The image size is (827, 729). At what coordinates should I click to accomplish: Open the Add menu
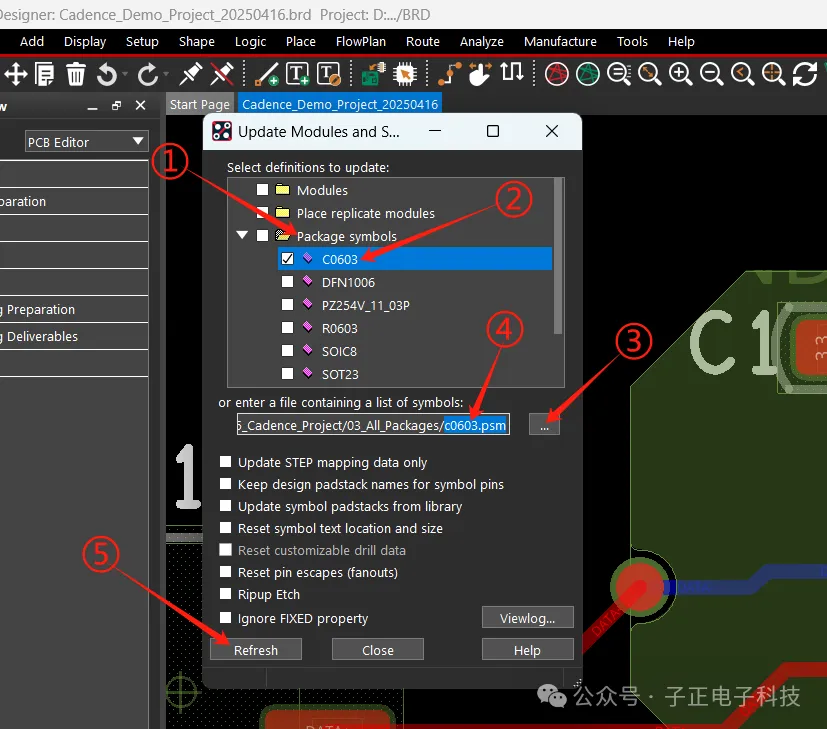coord(32,42)
